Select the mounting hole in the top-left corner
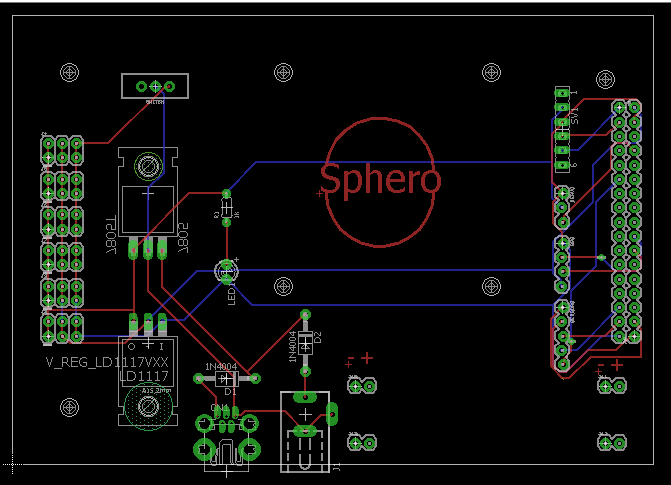Viewport: 671px width, 485px height. tap(69, 72)
